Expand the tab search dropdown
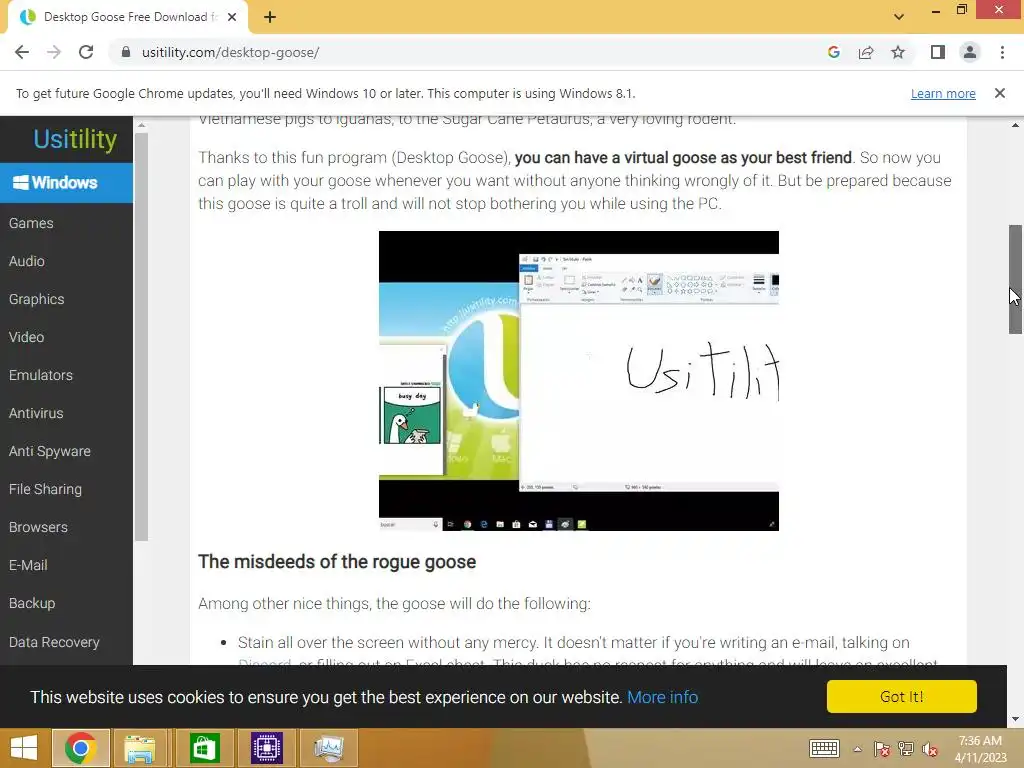This screenshot has width=1024, height=768. pos(899,17)
